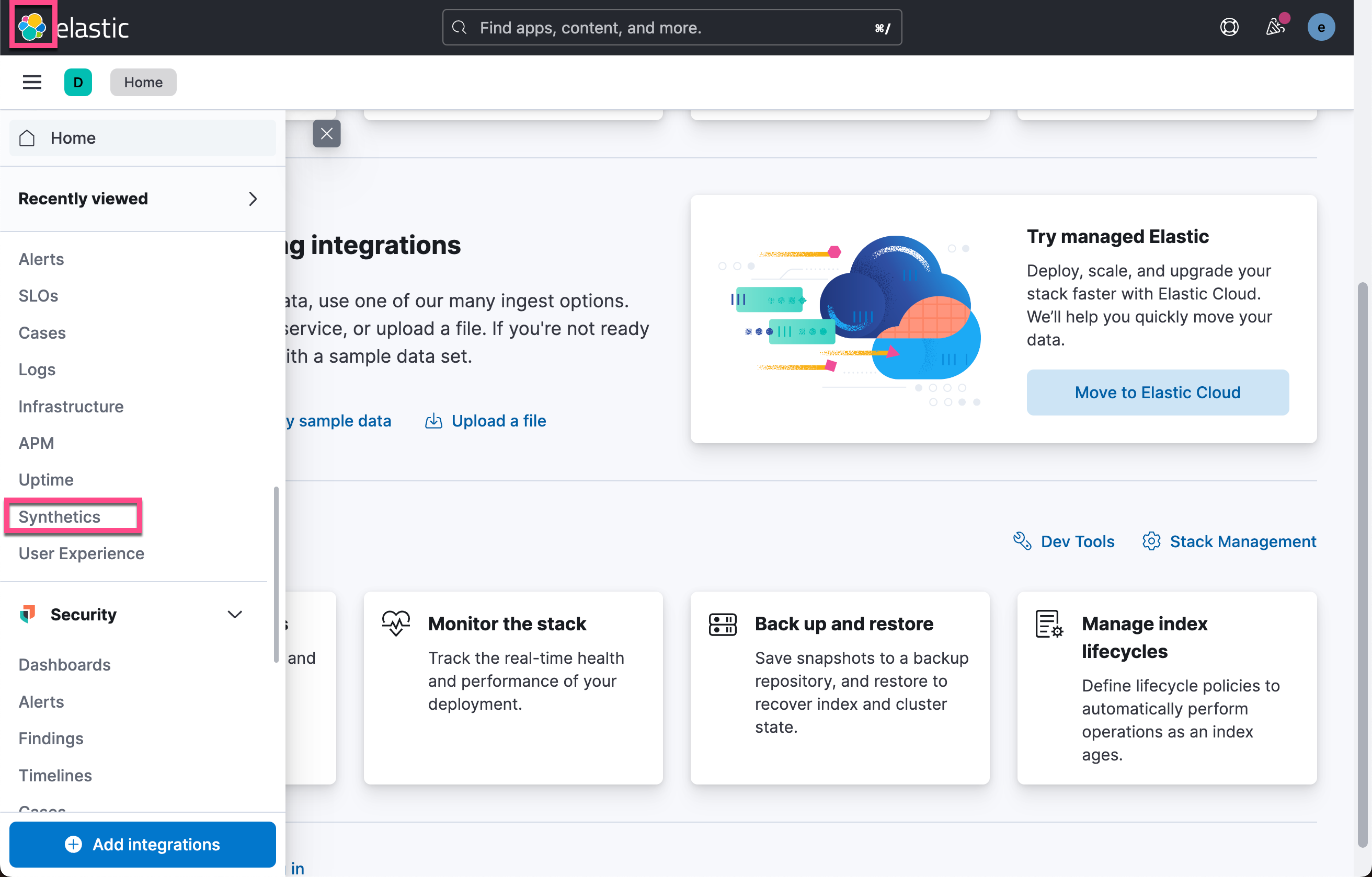Dismiss the panel with the X button
1372x877 pixels.
[x=326, y=133]
